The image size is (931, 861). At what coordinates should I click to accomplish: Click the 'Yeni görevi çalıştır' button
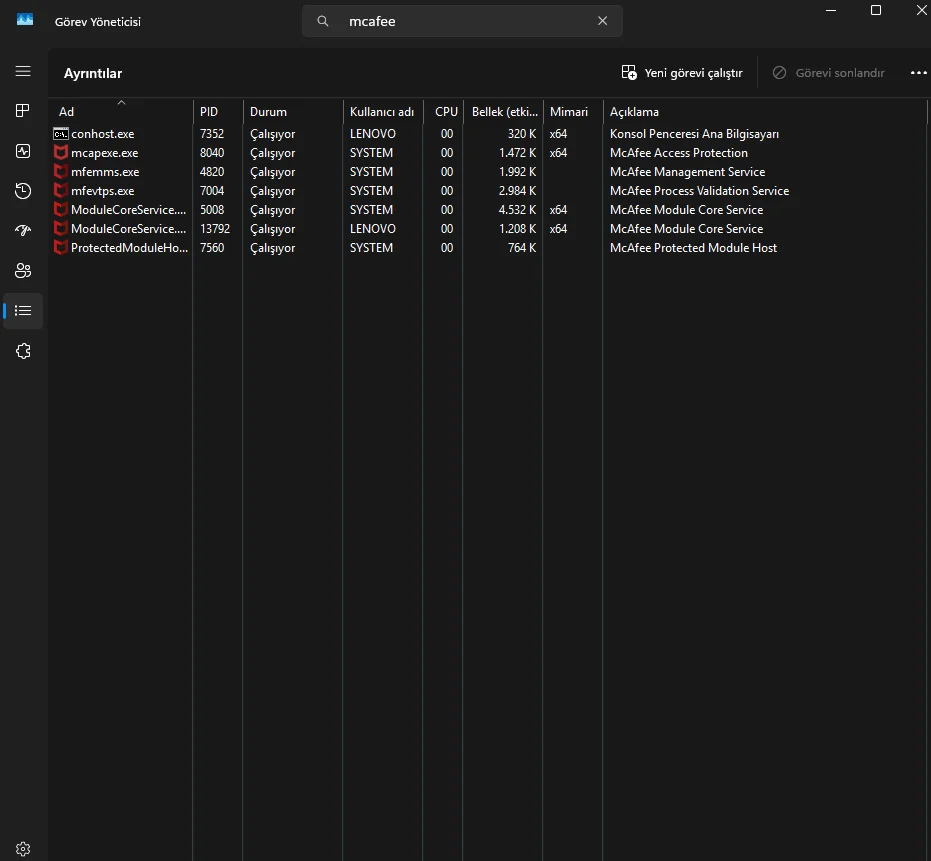point(682,73)
